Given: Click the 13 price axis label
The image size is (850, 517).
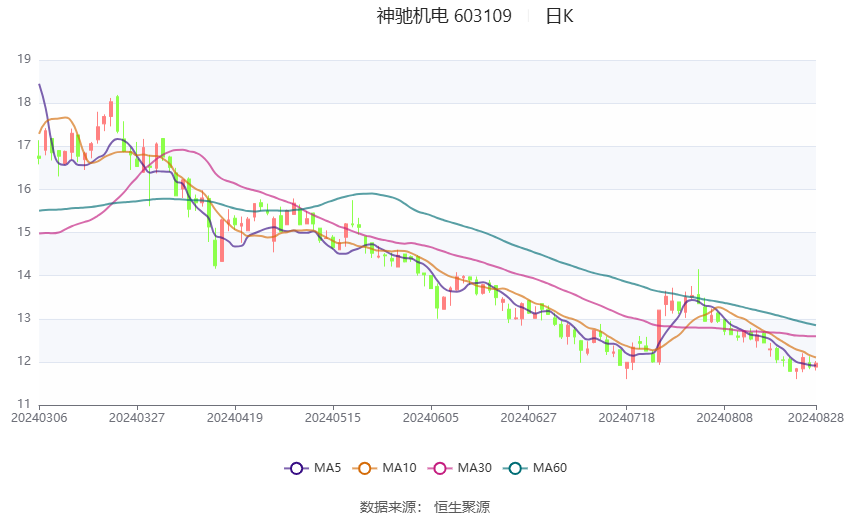Looking at the screenshot, I should click(24, 318).
